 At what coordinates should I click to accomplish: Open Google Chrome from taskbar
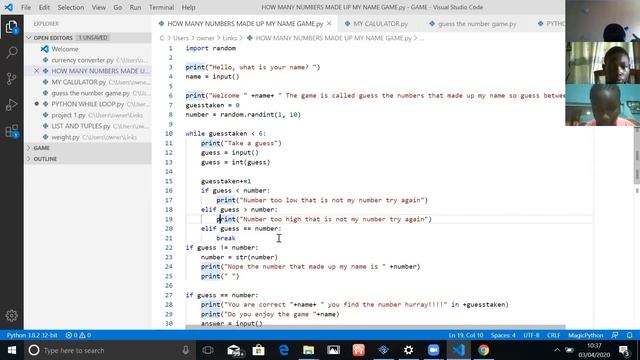click(x=484, y=350)
